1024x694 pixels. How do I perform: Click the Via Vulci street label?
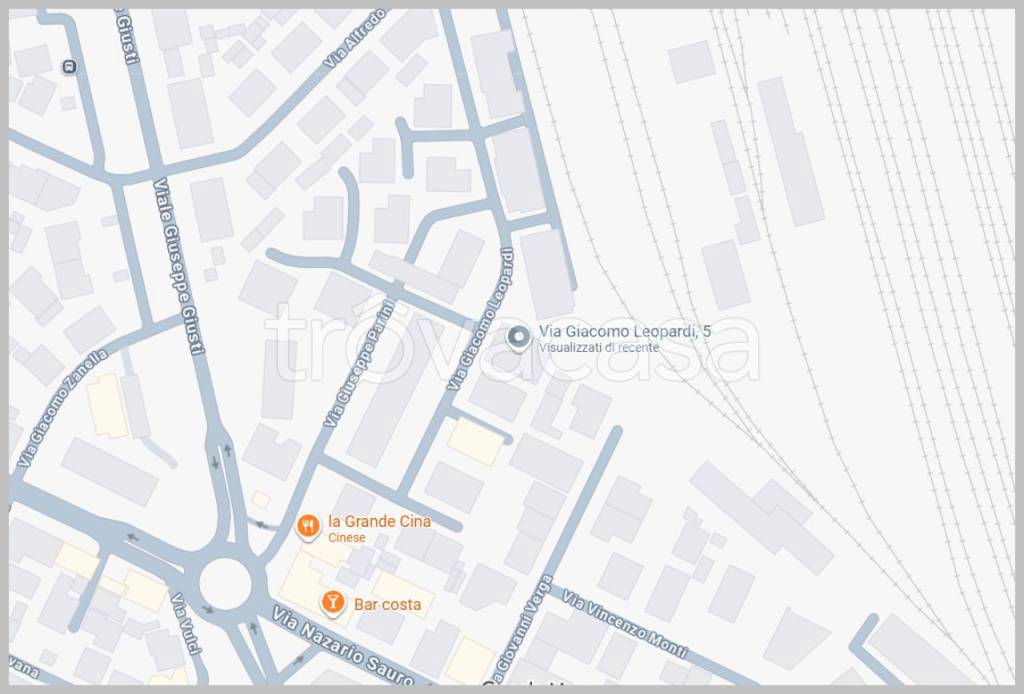187,627
